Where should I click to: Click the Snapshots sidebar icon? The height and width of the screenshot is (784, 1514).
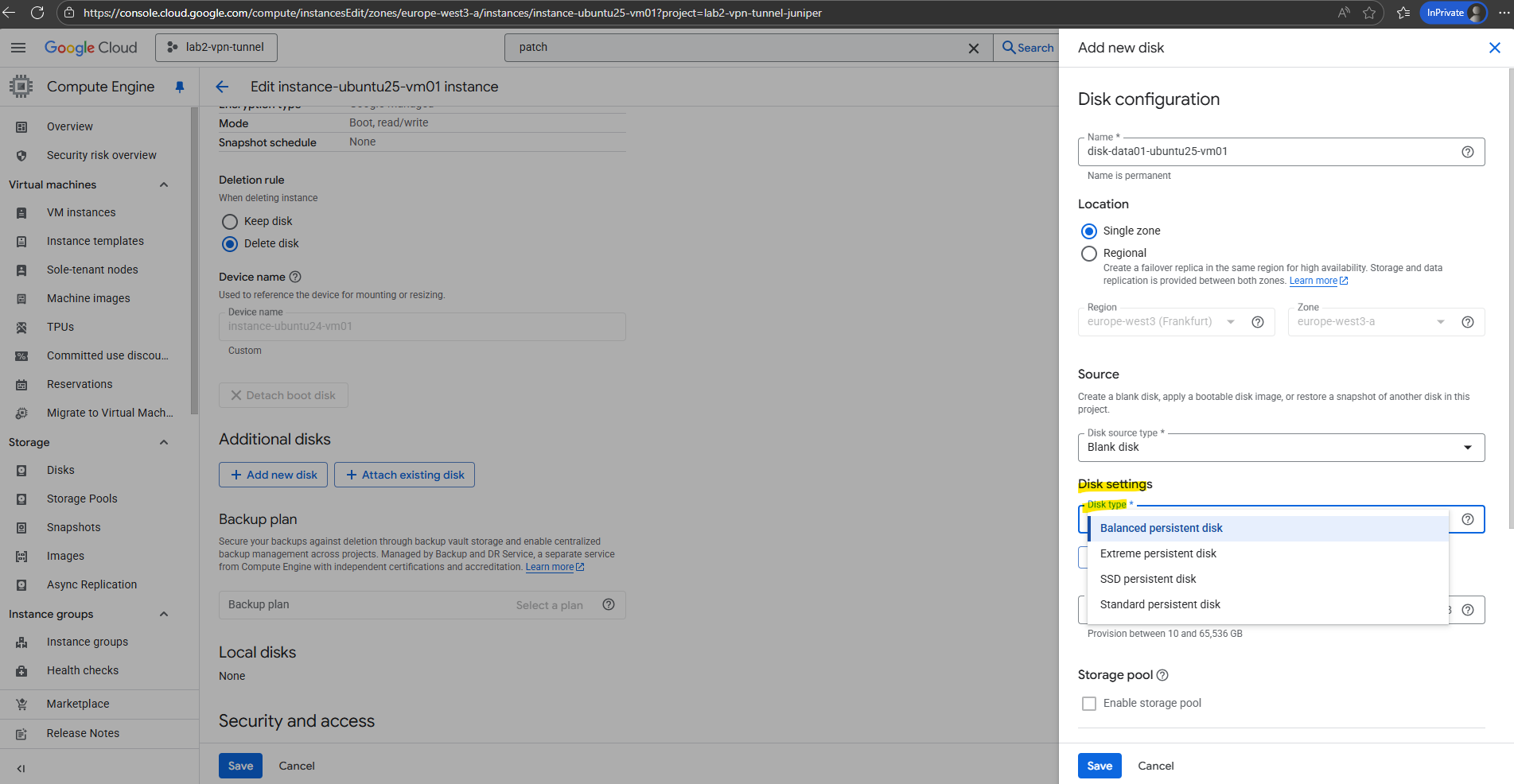(21, 527)
